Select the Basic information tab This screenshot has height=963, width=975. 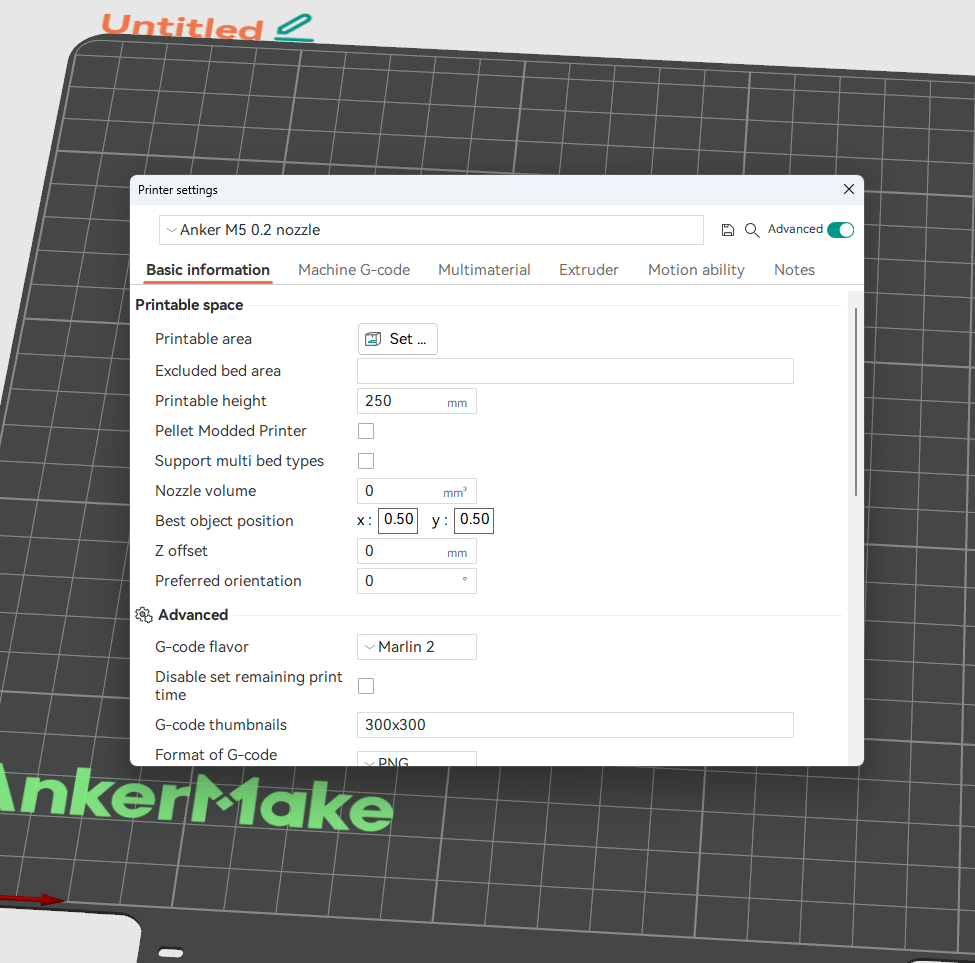(x=208, y=270)
